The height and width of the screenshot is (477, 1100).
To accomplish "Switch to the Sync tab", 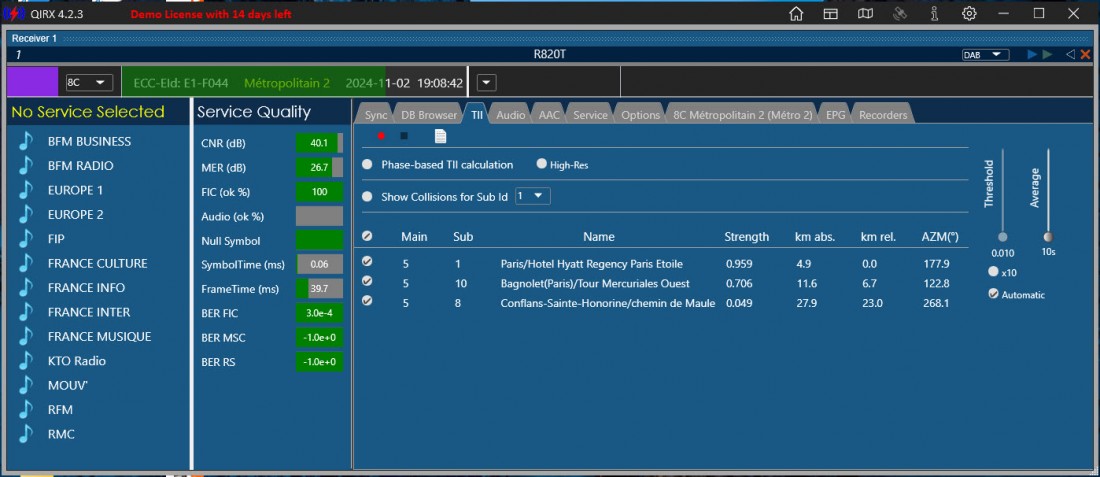I will [x=376, y=115].
